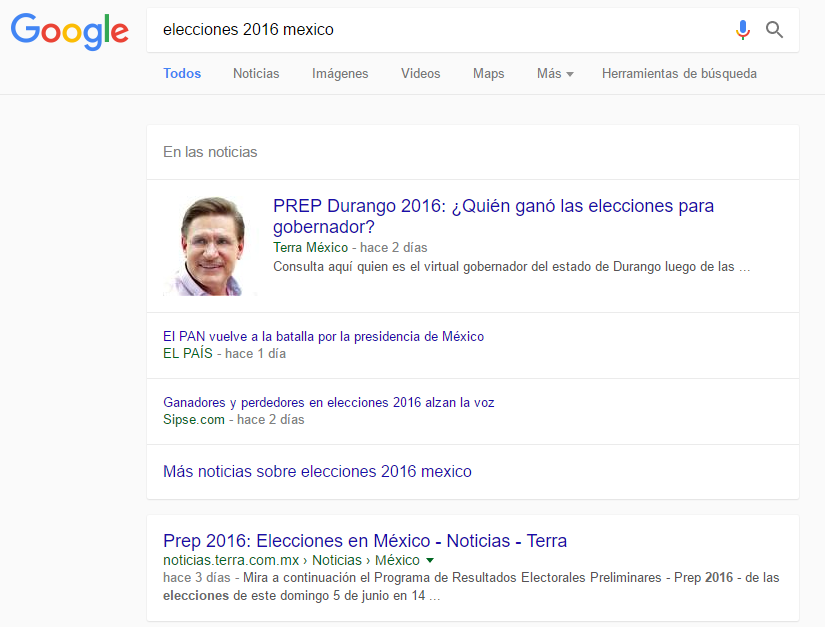This screenshot has width=825, height=627.
Task: Open the Imágenes tab
Action: pos(340,74)
